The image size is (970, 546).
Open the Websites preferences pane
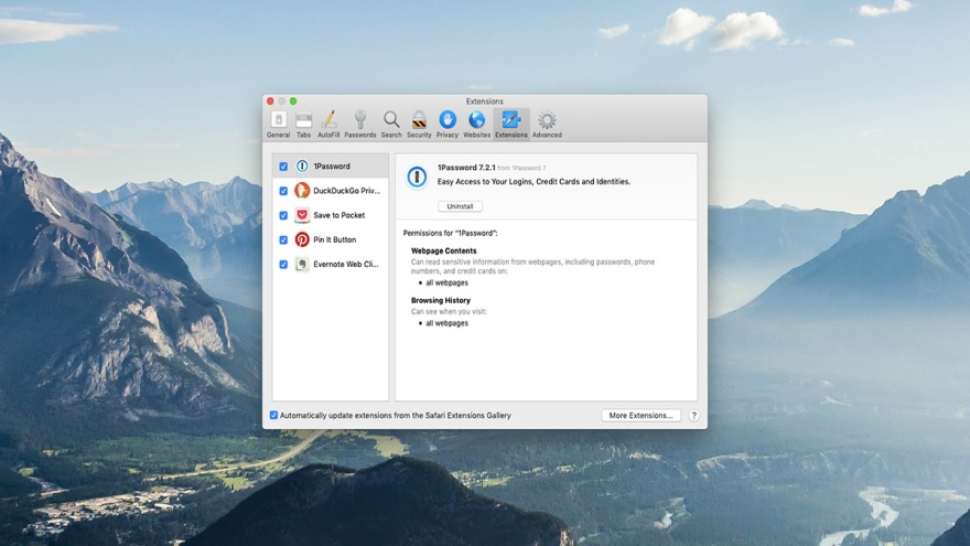pos(476,124)
